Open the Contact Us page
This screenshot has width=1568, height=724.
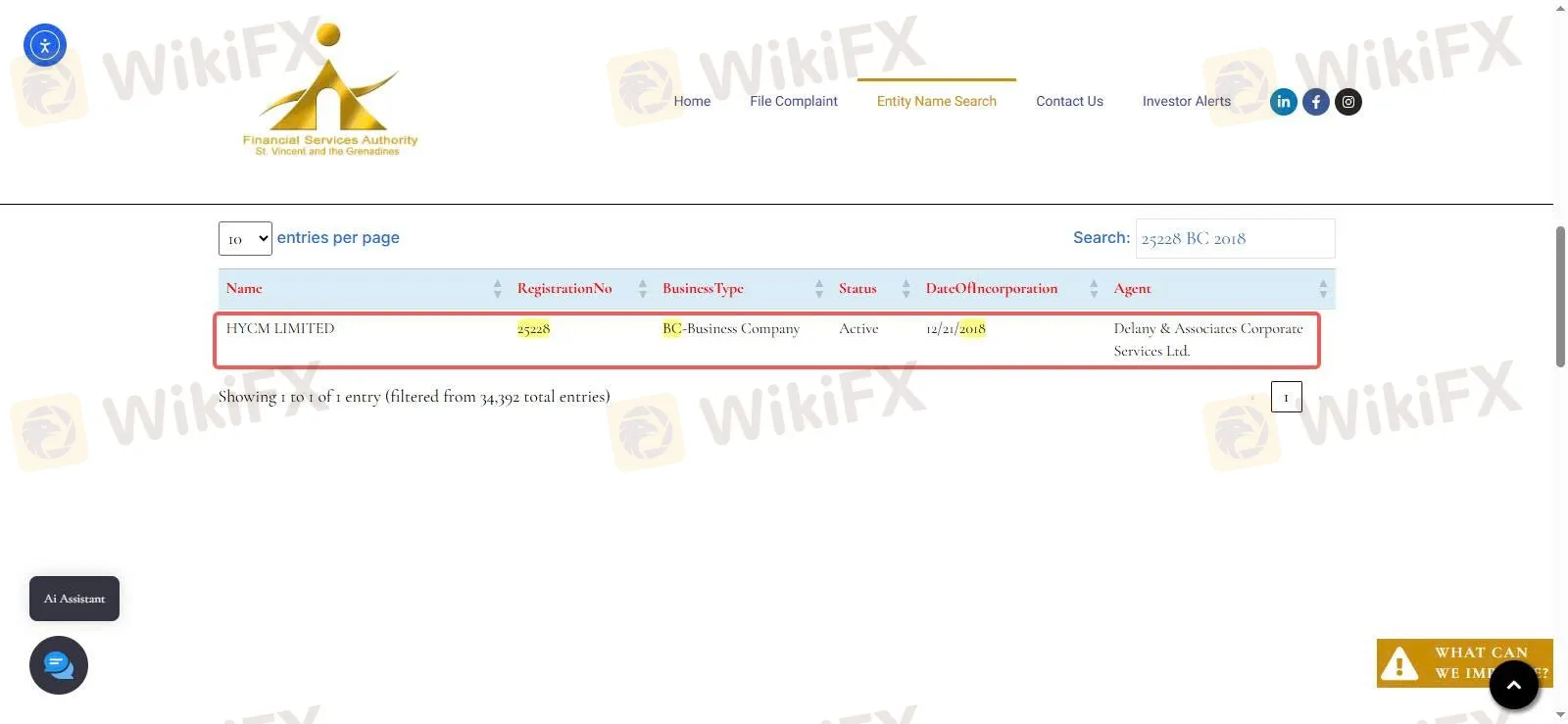pyautogui.click(x=1069, y=101)
